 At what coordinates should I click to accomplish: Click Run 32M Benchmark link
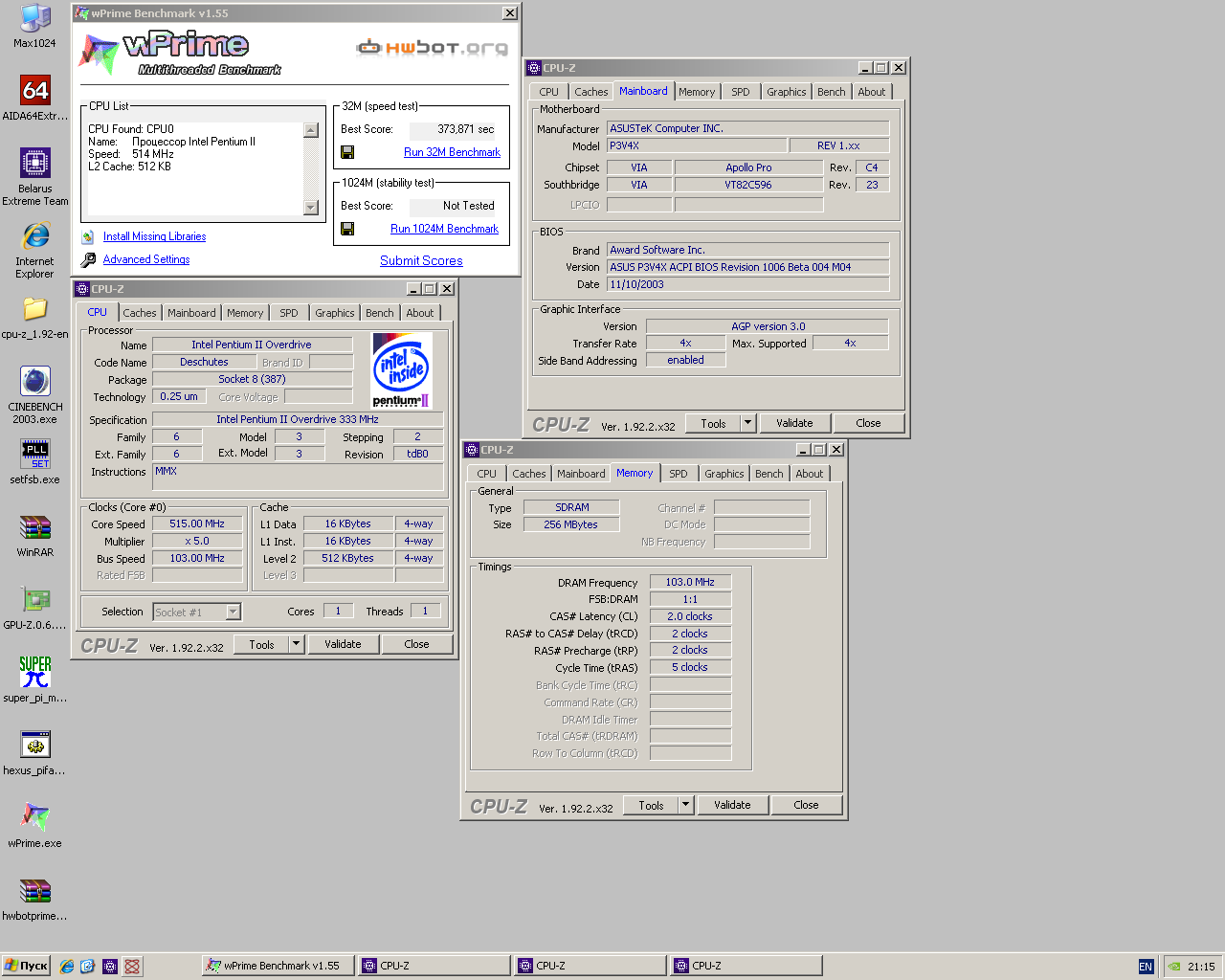pos(452,152)
